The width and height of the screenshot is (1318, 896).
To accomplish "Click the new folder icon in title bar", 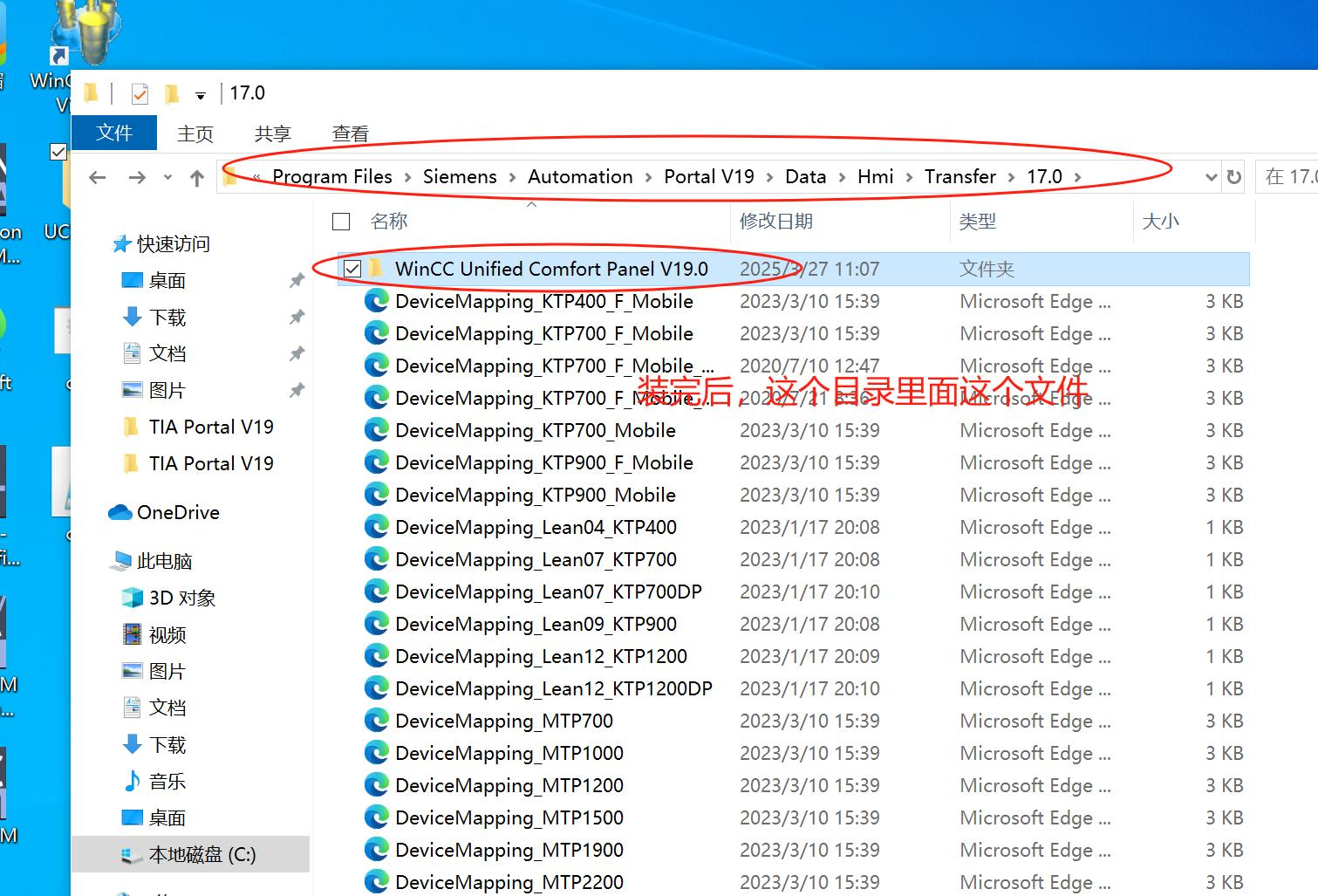I will [x=172, y=93].
